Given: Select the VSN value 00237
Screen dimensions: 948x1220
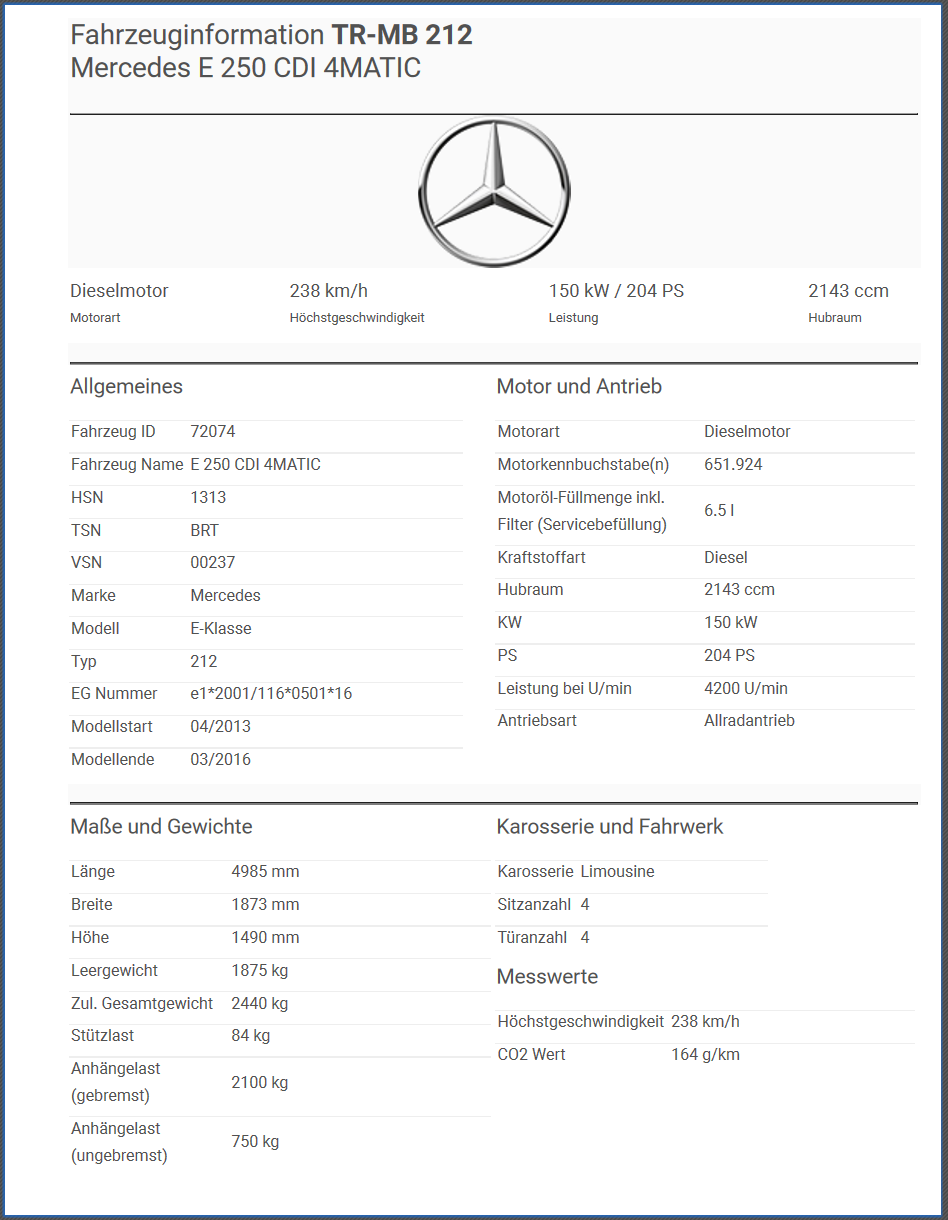Looking at the screenshot, I should click(213, 563).
